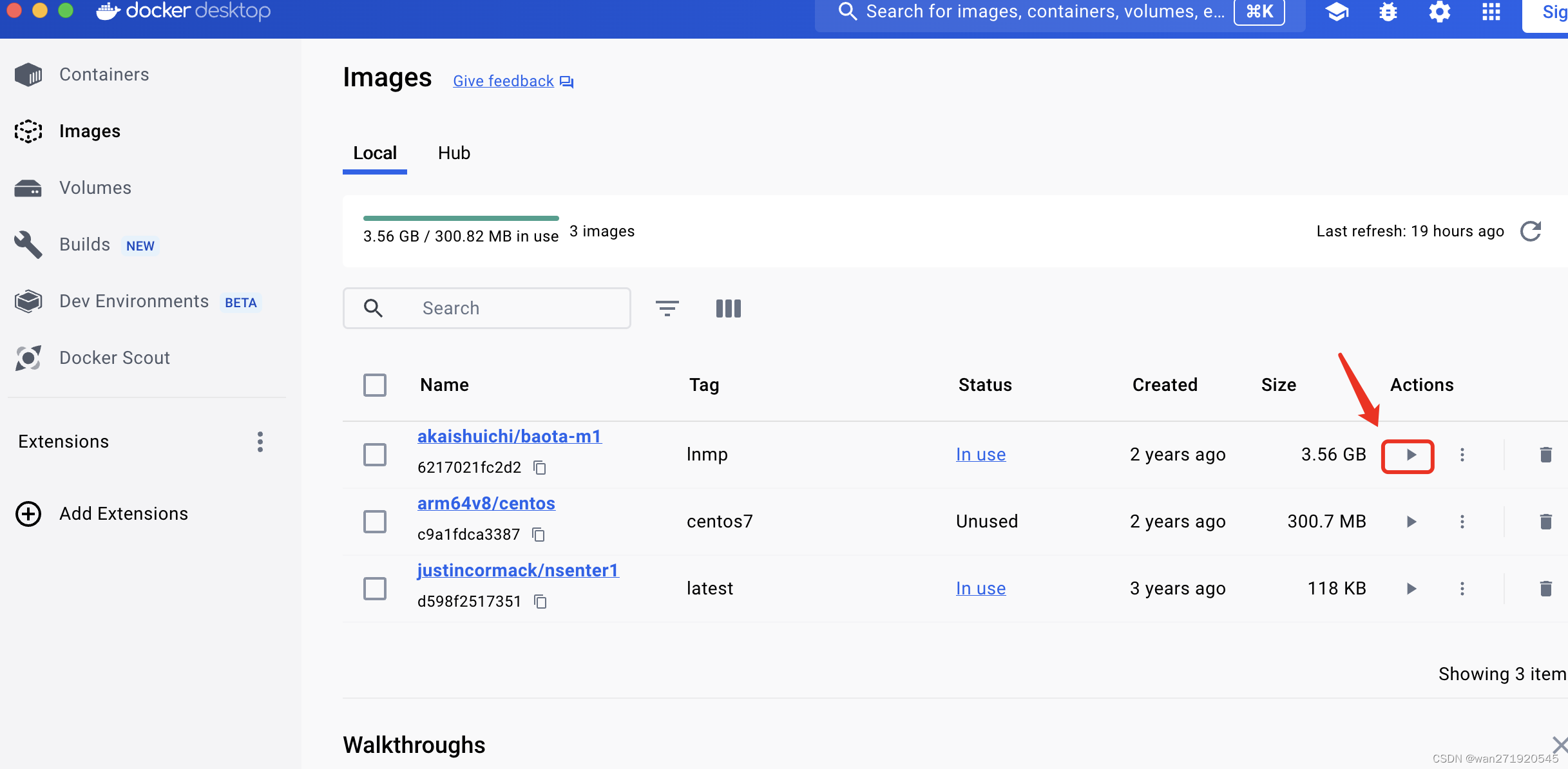Viewport: 1568px width, 769px height.
Task: Copy image ID d598f2517351
Action: point(540,602)
